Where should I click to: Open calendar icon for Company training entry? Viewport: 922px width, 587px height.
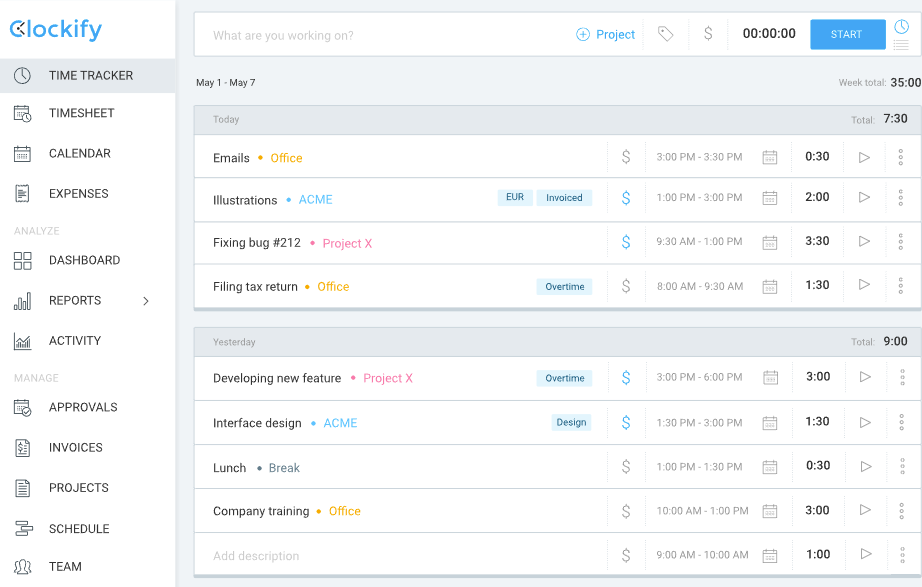pos(769,511)
